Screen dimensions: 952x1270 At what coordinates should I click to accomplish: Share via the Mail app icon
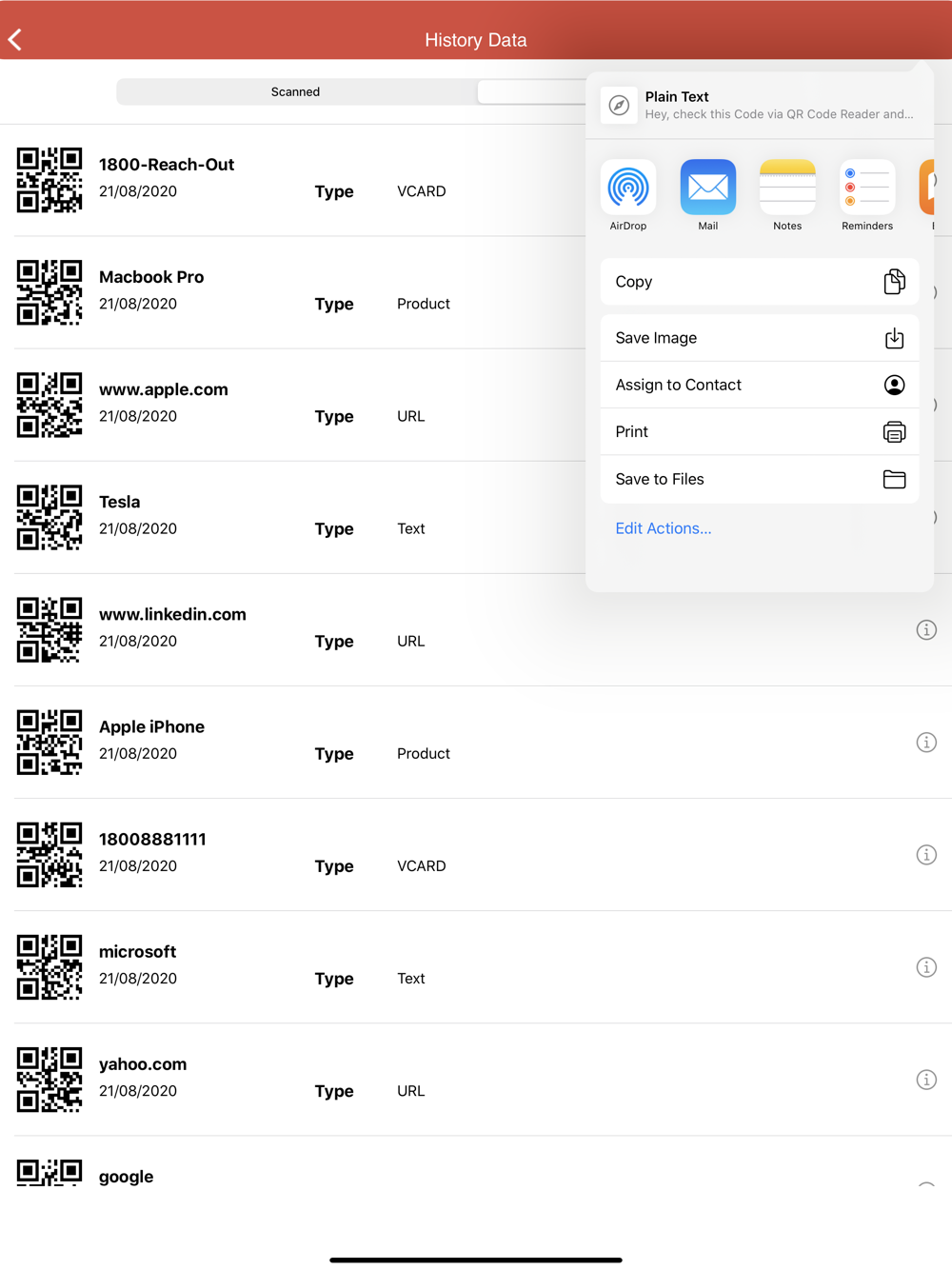click(x=708, y=187)
